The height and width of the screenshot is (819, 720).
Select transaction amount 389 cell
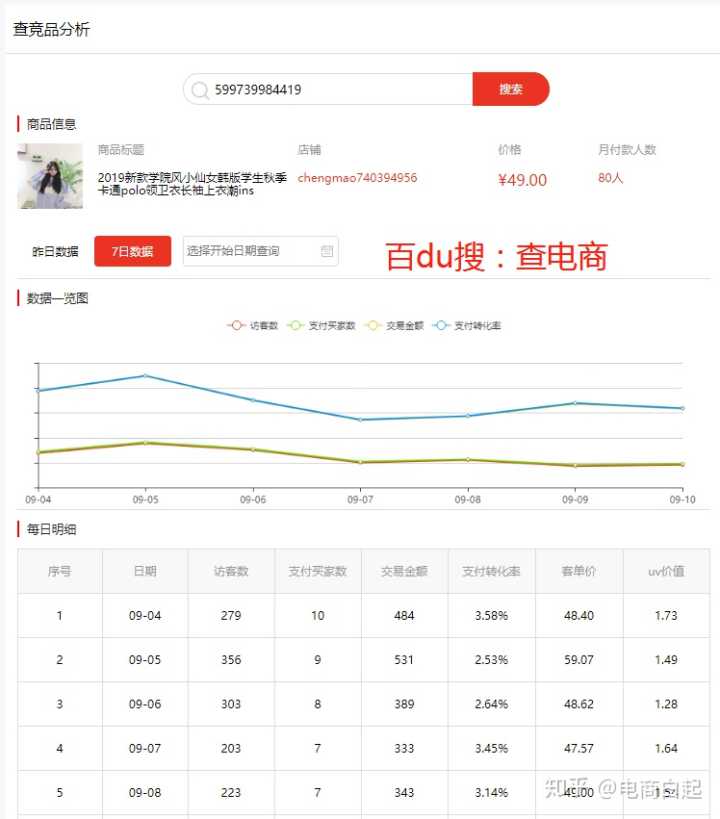(404, 704)
